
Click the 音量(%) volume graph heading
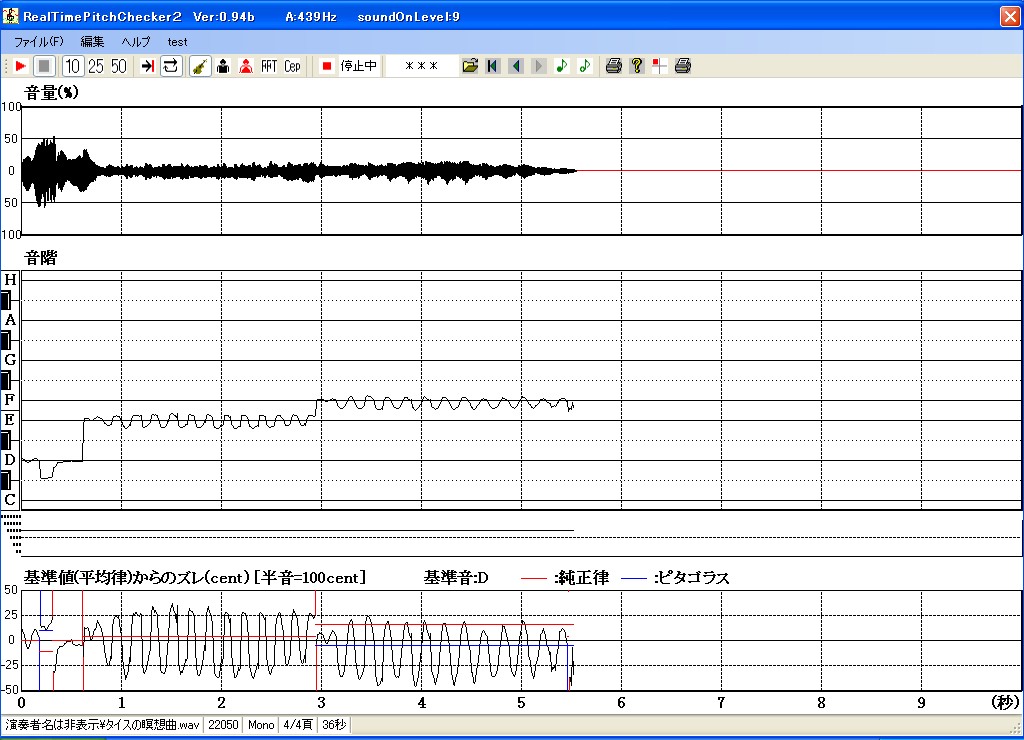coord(52,93)
